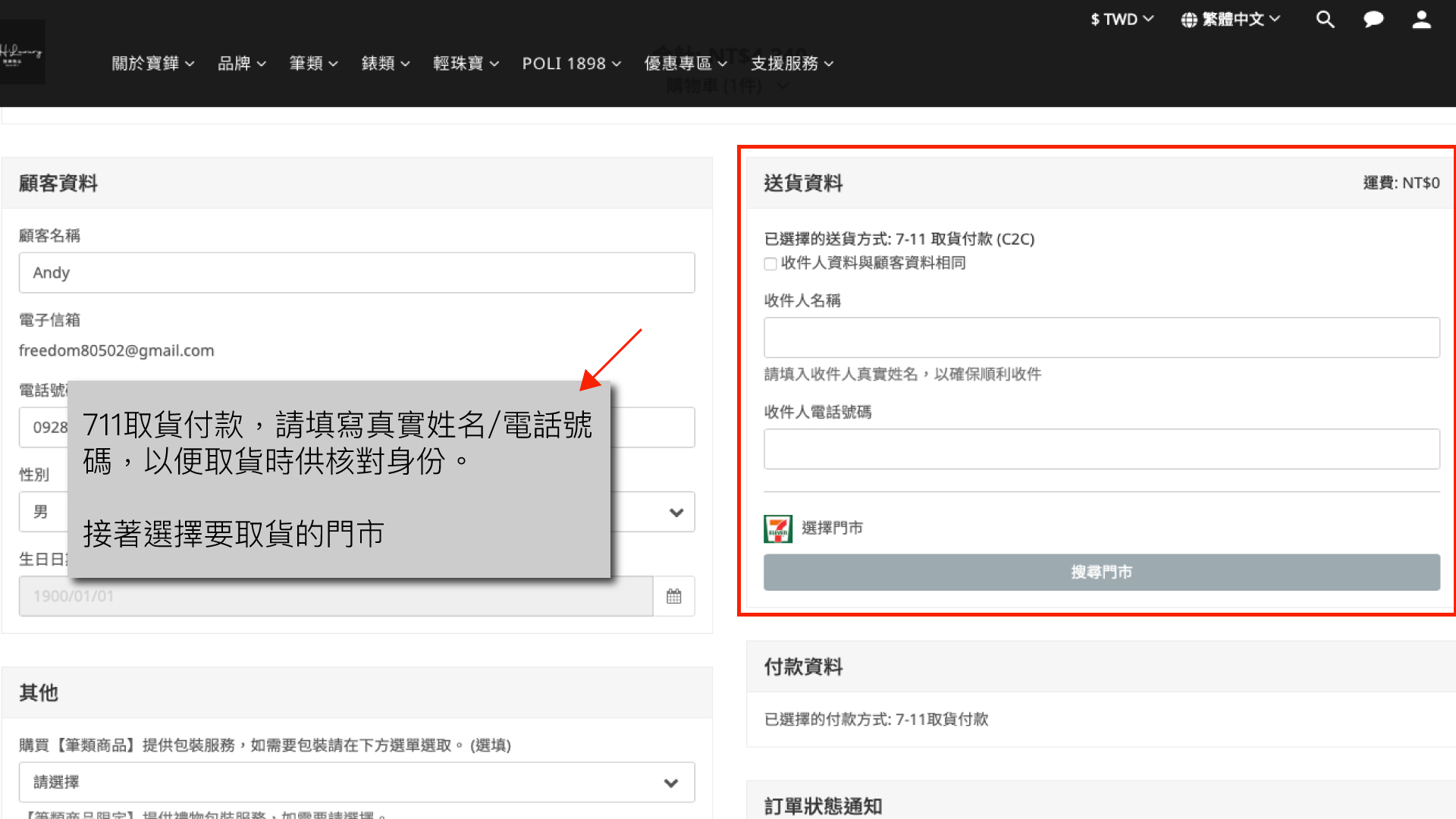Click the 搜尋門市 search store button
1456x819 pixels.
[1101, 573]
